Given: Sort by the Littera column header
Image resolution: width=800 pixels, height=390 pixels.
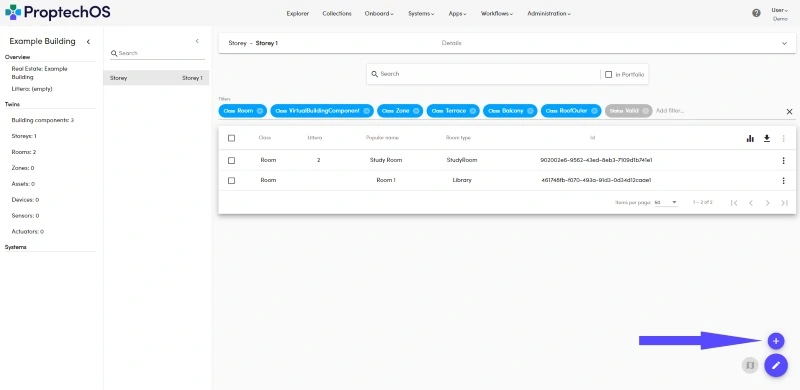Looking at the screenshot, I should tap(315, 138).
